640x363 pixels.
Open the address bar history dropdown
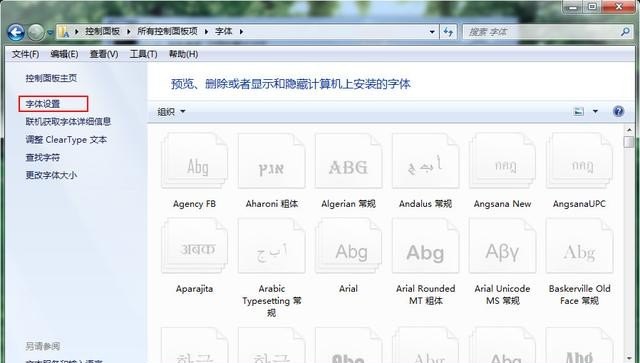pos(432,31)
